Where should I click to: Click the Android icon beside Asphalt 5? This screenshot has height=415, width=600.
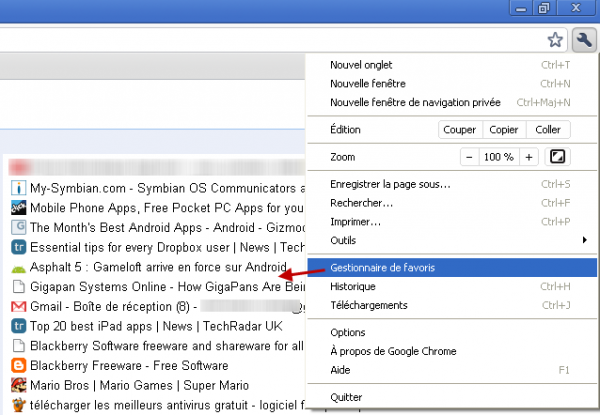tap(18, 267)
